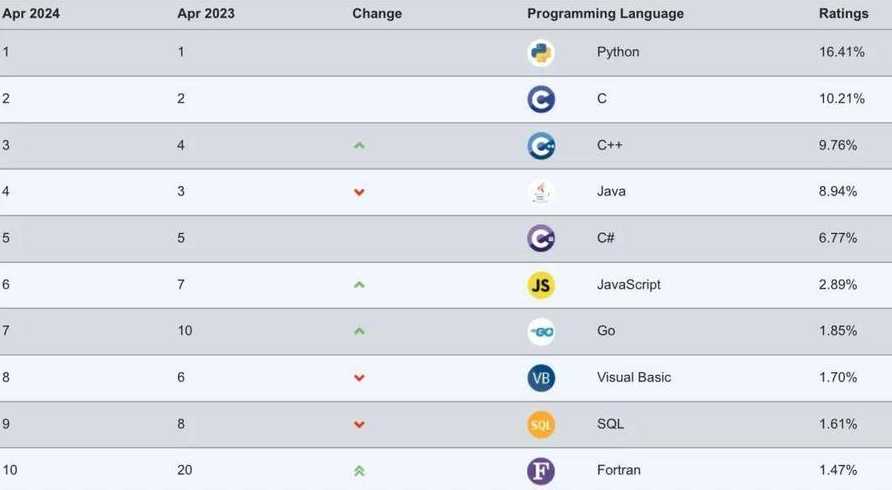Click the C# logo icon
This screenshot has height=490, width=892.
click(x=541, y=239)
